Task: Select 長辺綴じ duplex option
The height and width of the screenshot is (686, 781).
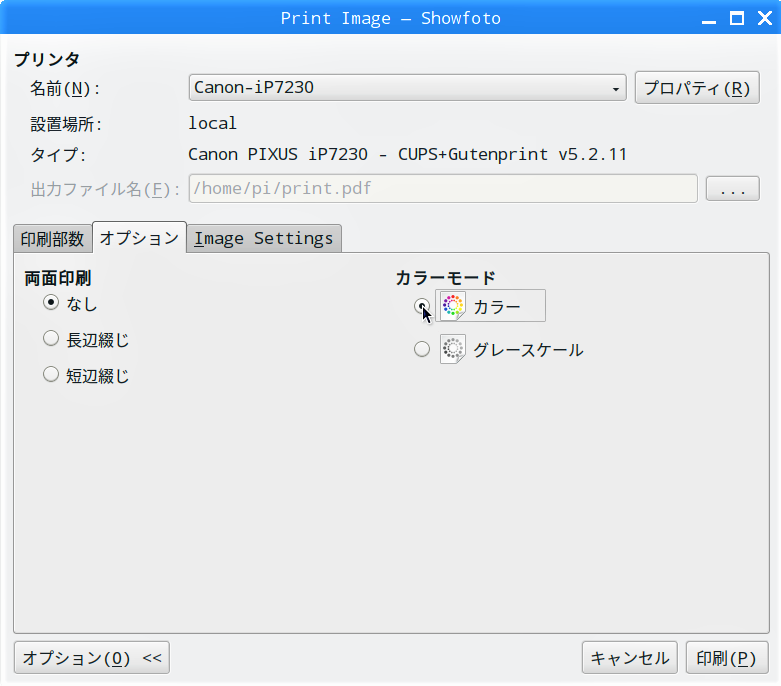Action: click(51, 339)
